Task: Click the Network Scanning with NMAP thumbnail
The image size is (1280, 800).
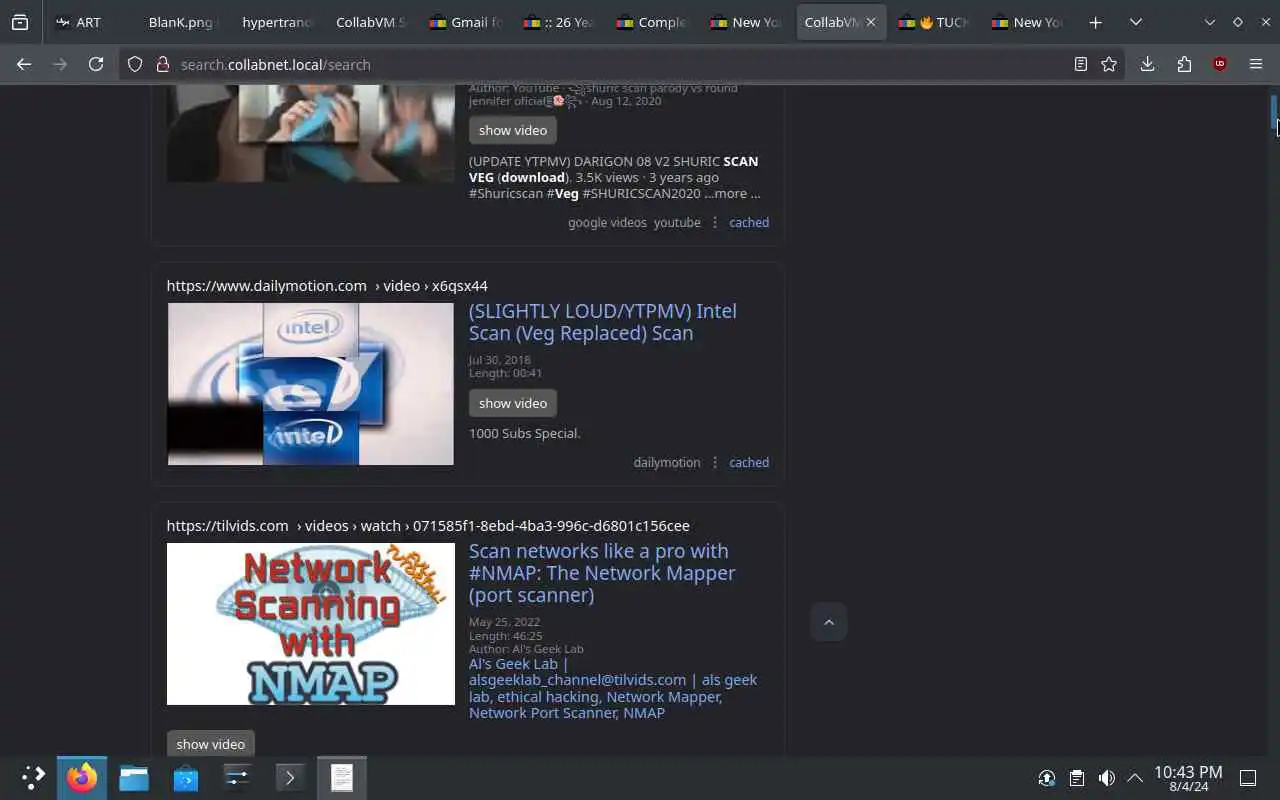Action: point(310,624)
